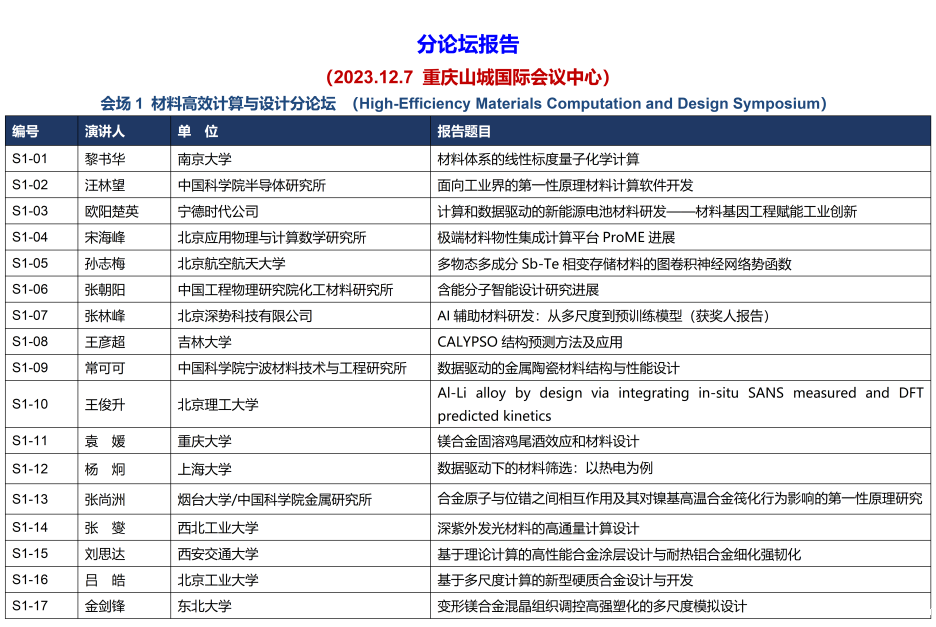Screen dimensions: 936x627
Task: Click the blue title 分论坛报告
Action: pyautogui.click(x=468, y=44)
